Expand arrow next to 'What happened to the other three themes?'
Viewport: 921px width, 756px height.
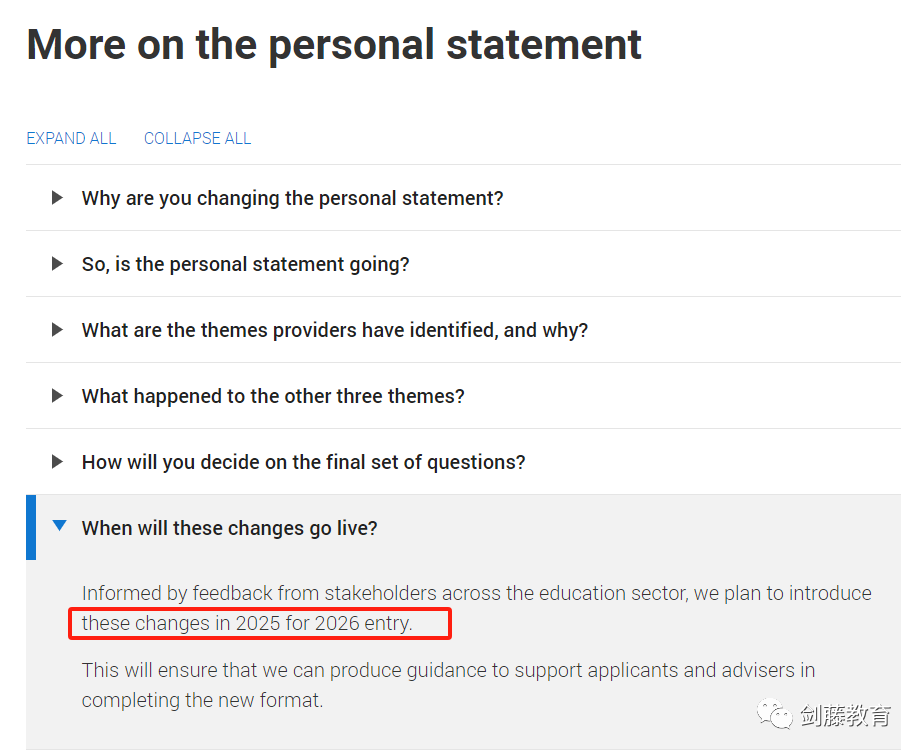(57, 395)
